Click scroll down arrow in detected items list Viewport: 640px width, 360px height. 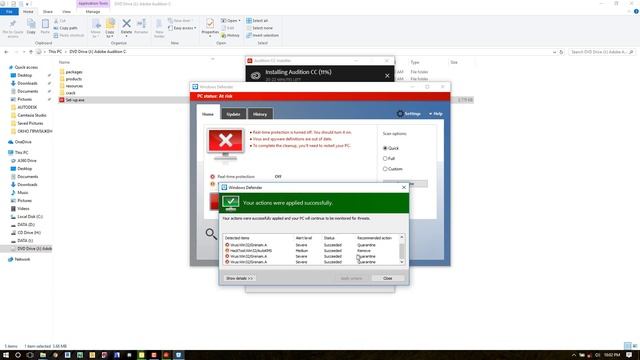[402, 262]
